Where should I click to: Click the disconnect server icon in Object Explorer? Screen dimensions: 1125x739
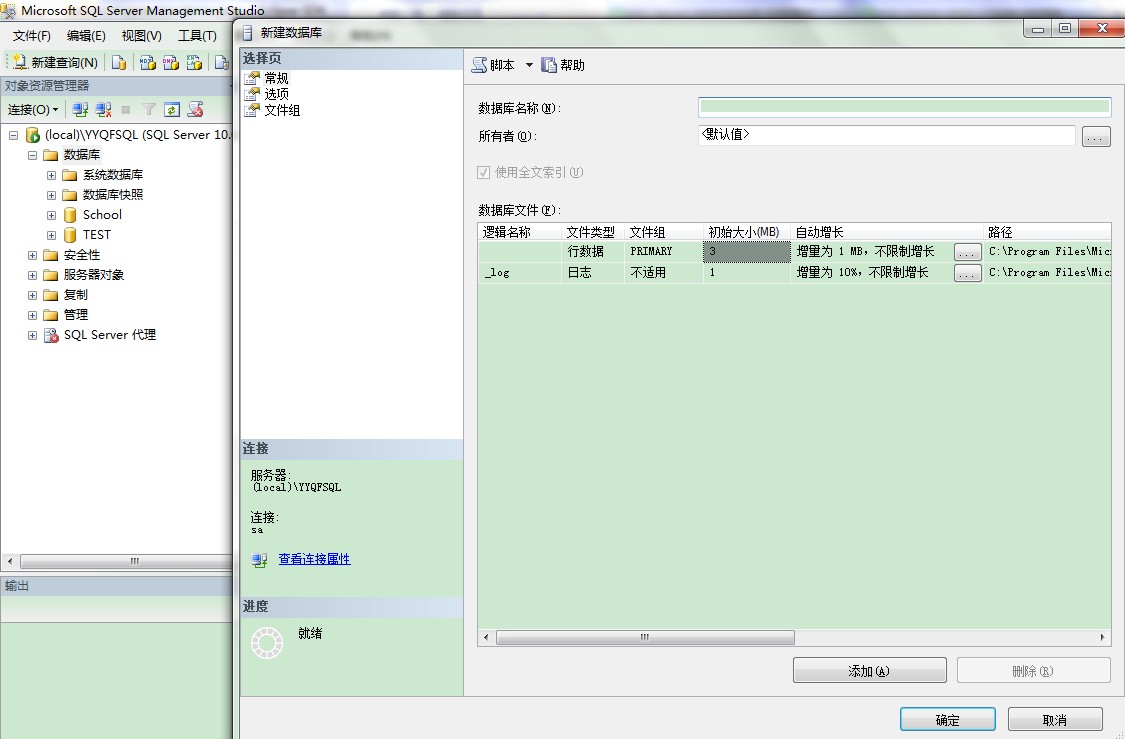(102, 109)
